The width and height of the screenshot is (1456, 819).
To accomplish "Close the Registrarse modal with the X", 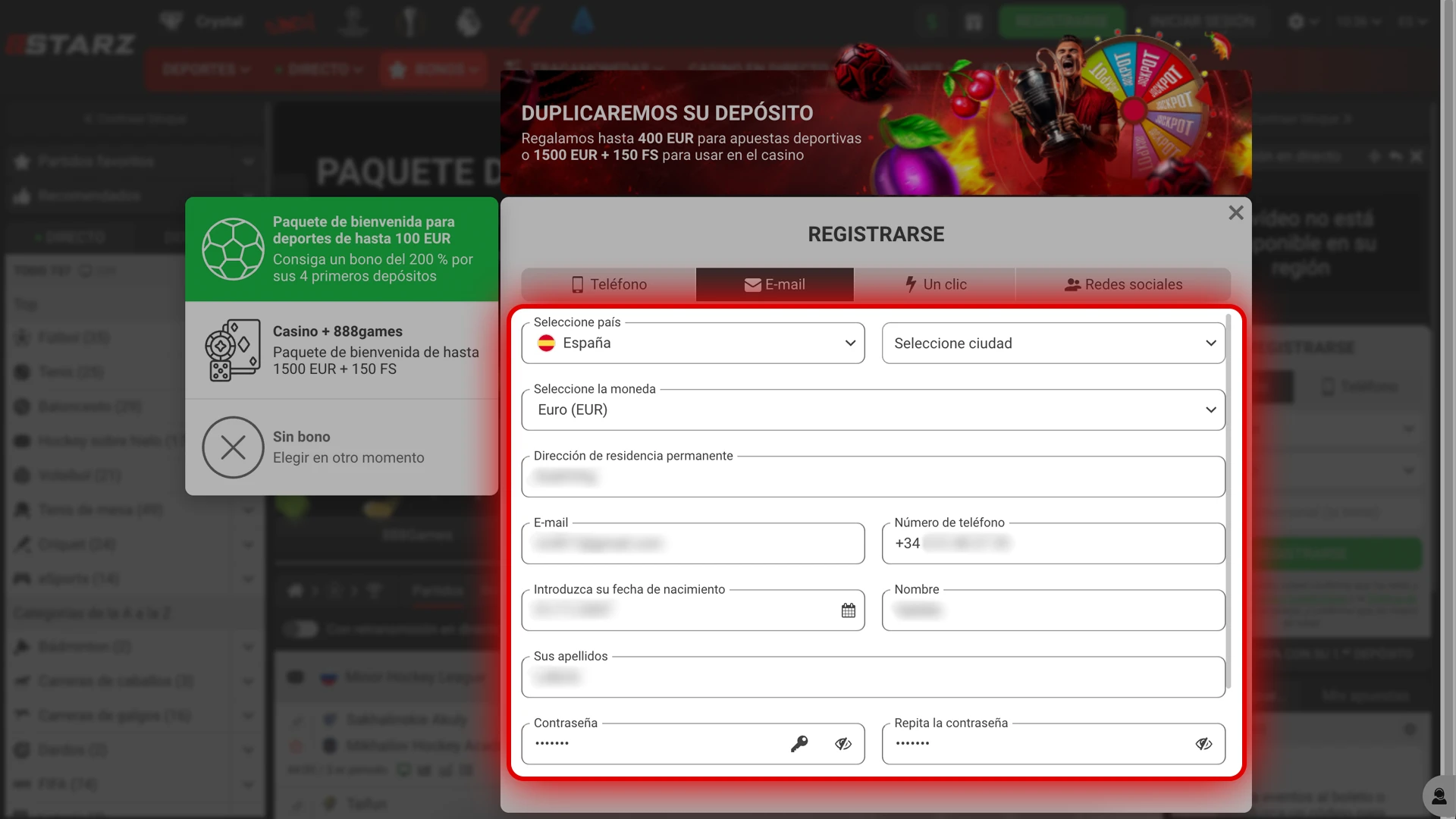I will (1235, 213).
